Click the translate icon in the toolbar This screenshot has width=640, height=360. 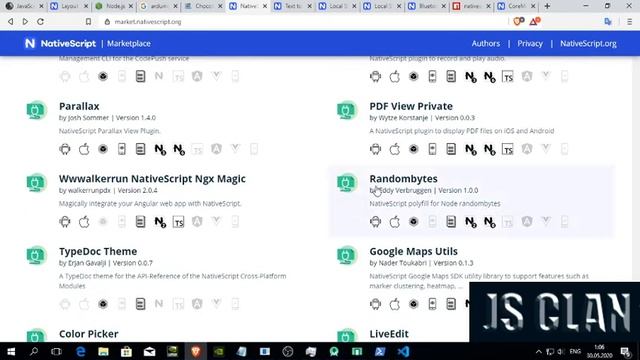608,22
